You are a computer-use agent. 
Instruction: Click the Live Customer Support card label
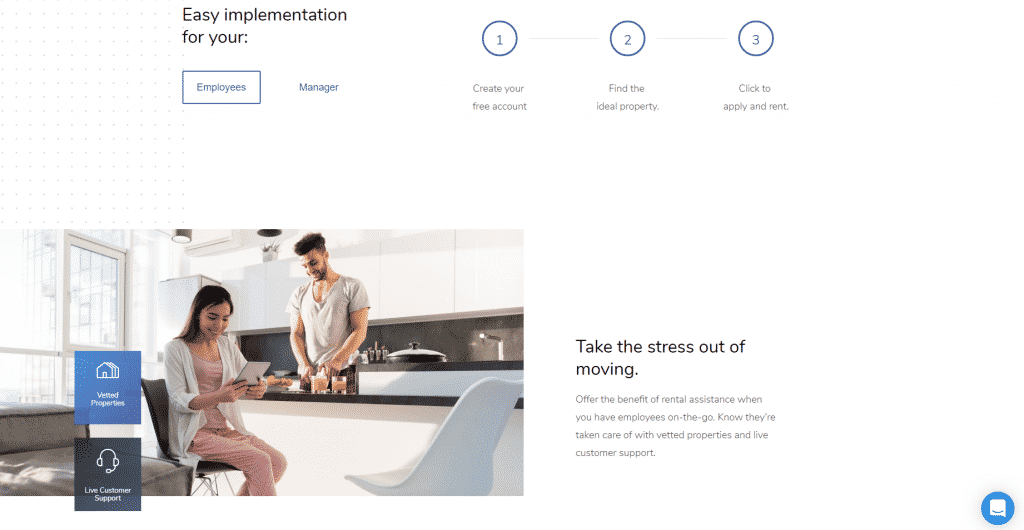click(x=108, y=494)
